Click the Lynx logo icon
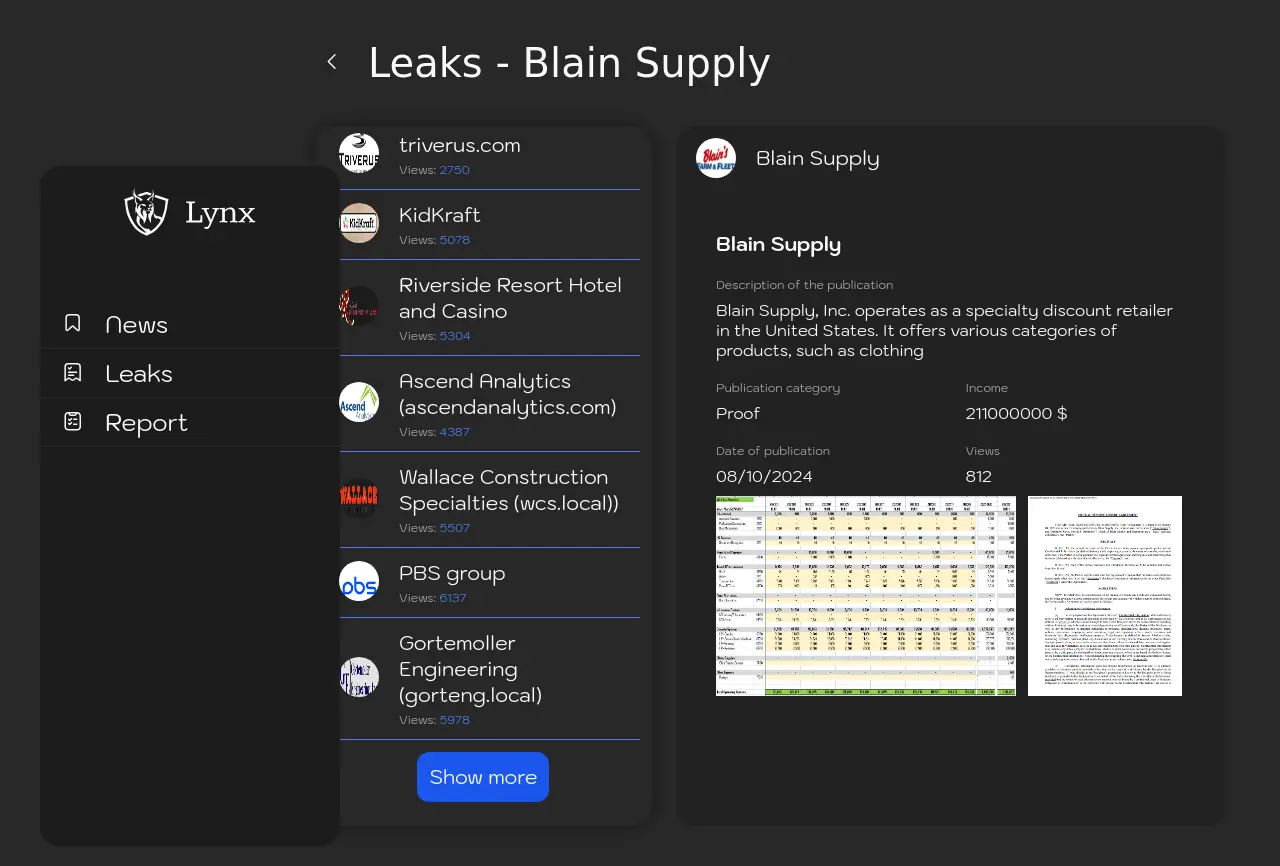This screenshot has width=1280, height=866. [146, 212]
